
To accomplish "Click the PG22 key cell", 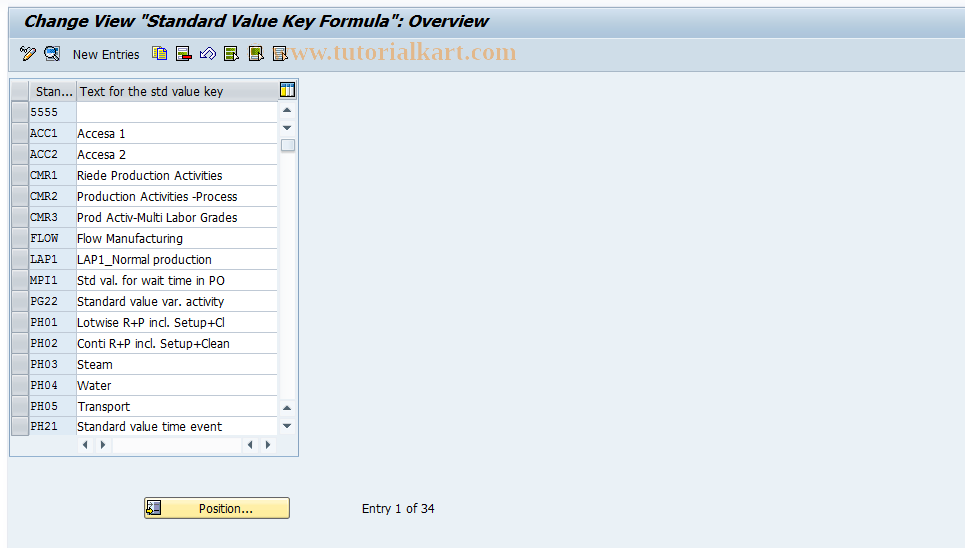I will (x=52, y=301).
